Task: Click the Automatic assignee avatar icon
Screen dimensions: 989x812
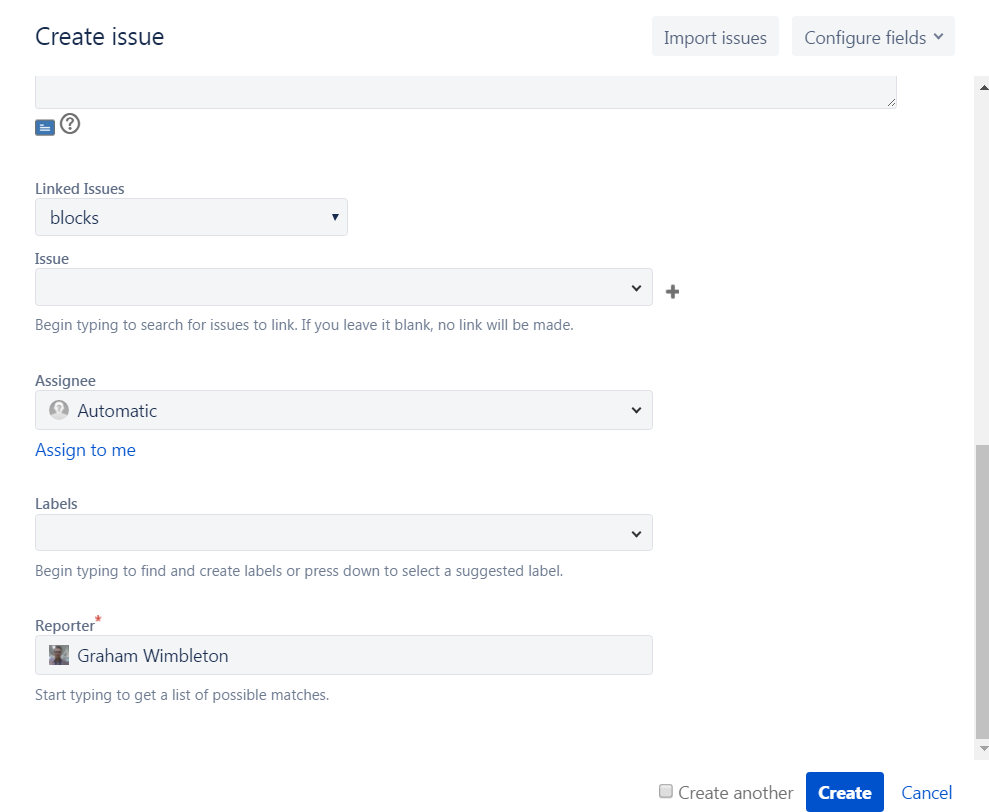Action: (x=59, y=410)
